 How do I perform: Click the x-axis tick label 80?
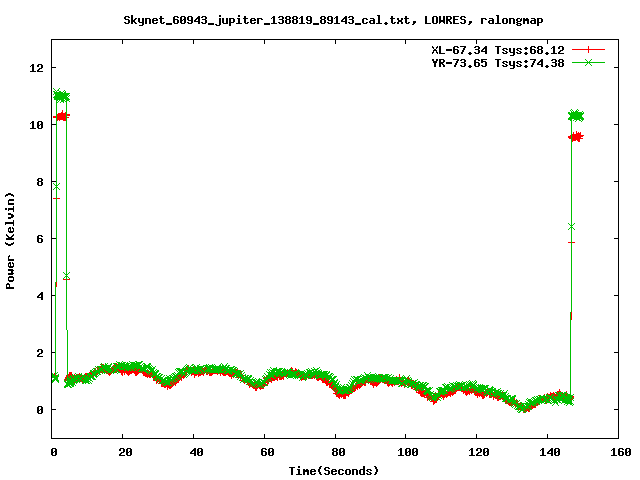(338, 452)
